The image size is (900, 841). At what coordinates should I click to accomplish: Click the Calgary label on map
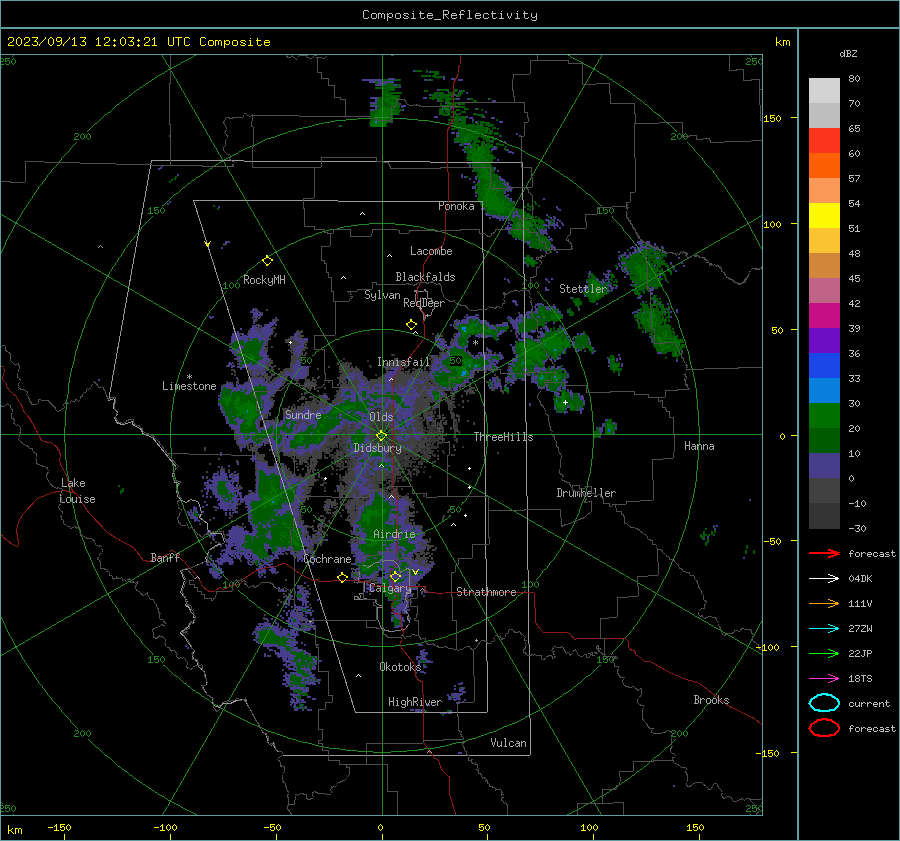[390, 588]
